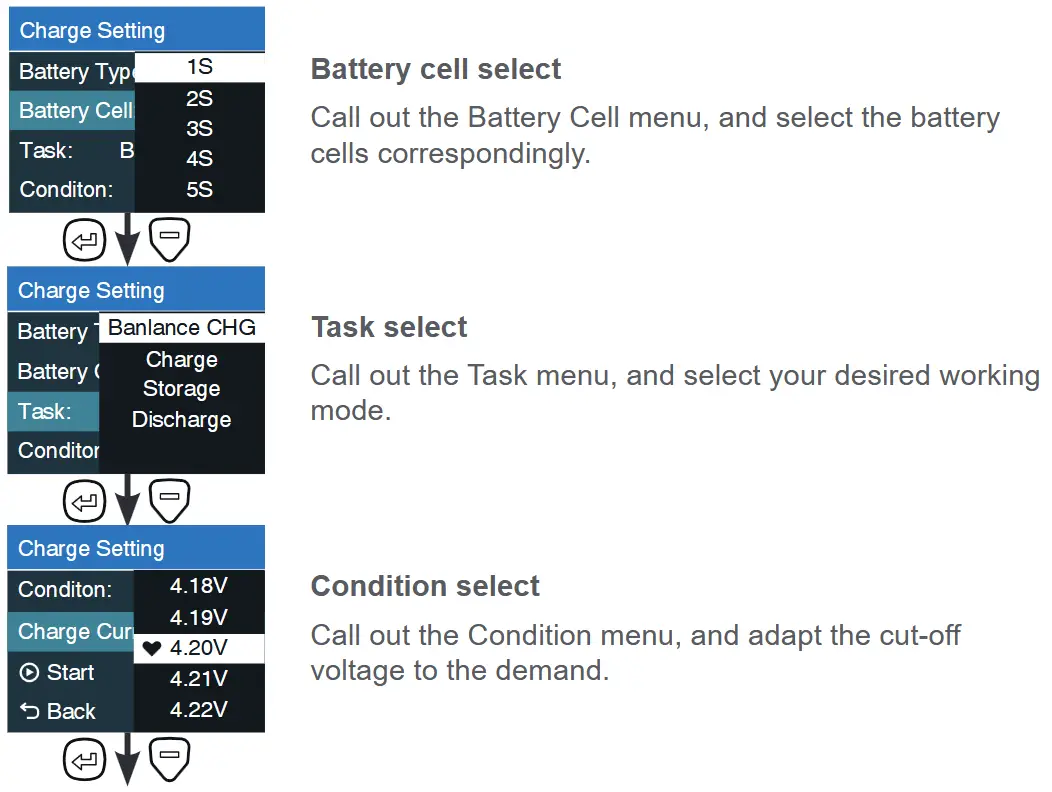Screen dimensions: 1052x792
Task: Click the enter key icon below Condition menu
Action: click(x=85, y=760)
